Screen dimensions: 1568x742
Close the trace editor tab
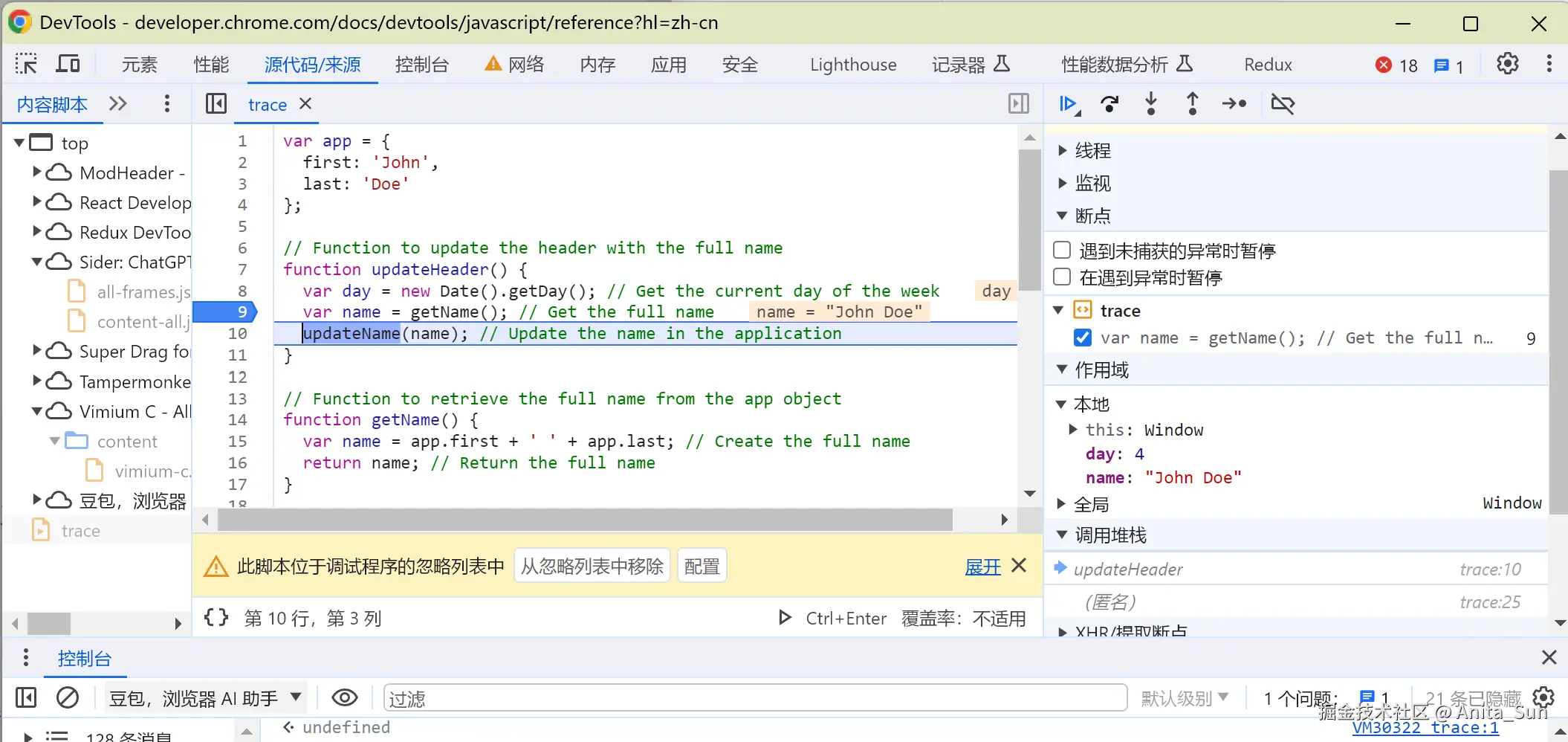coord(305,104)
